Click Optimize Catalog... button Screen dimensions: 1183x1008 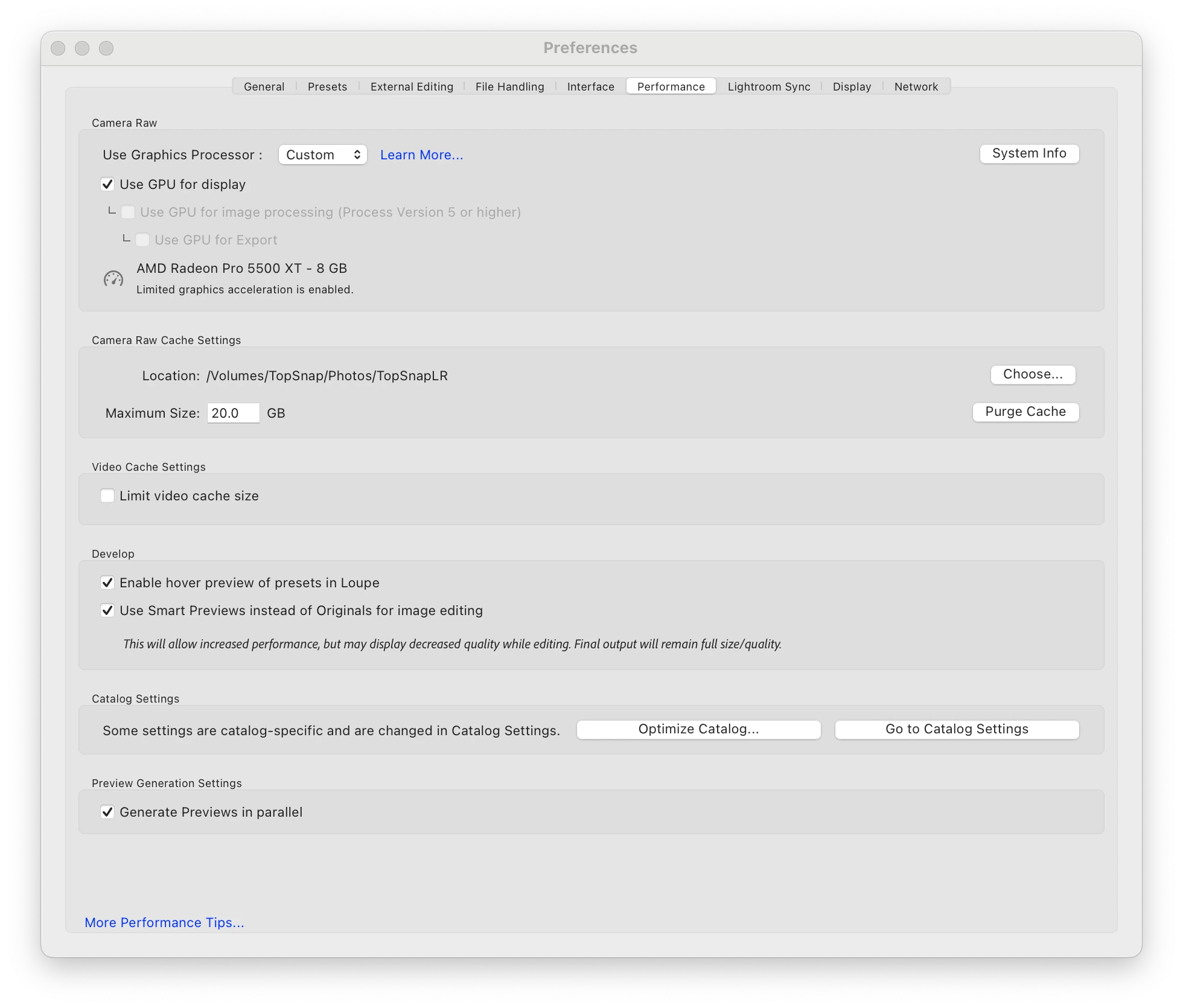[x=698, y=729]
